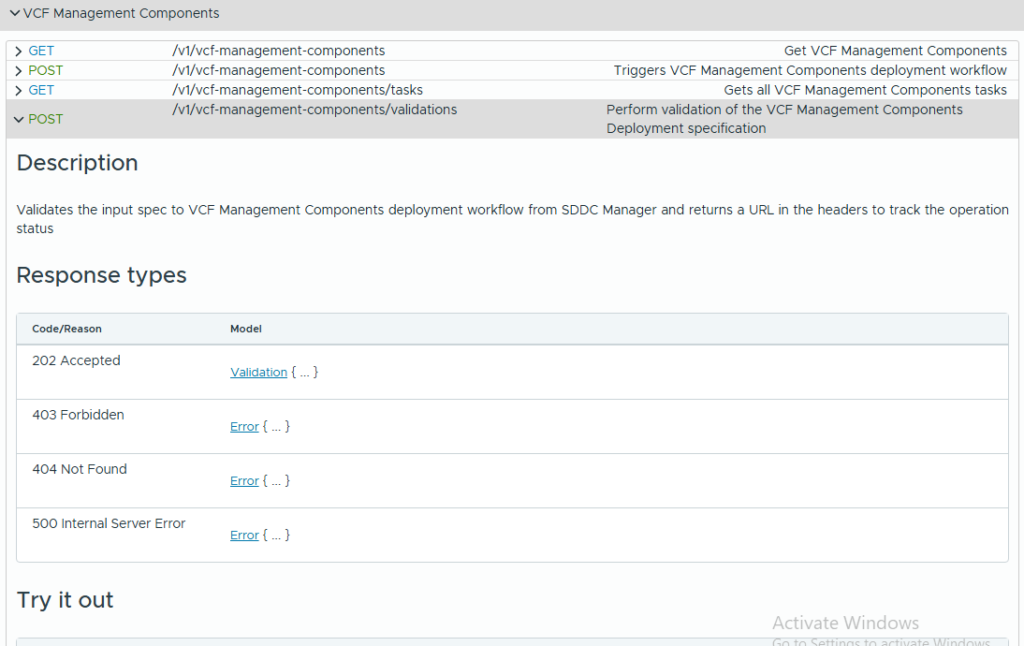Collapse the VCF Management Components section chevron

pyautogui.click(x=14, y=14)
